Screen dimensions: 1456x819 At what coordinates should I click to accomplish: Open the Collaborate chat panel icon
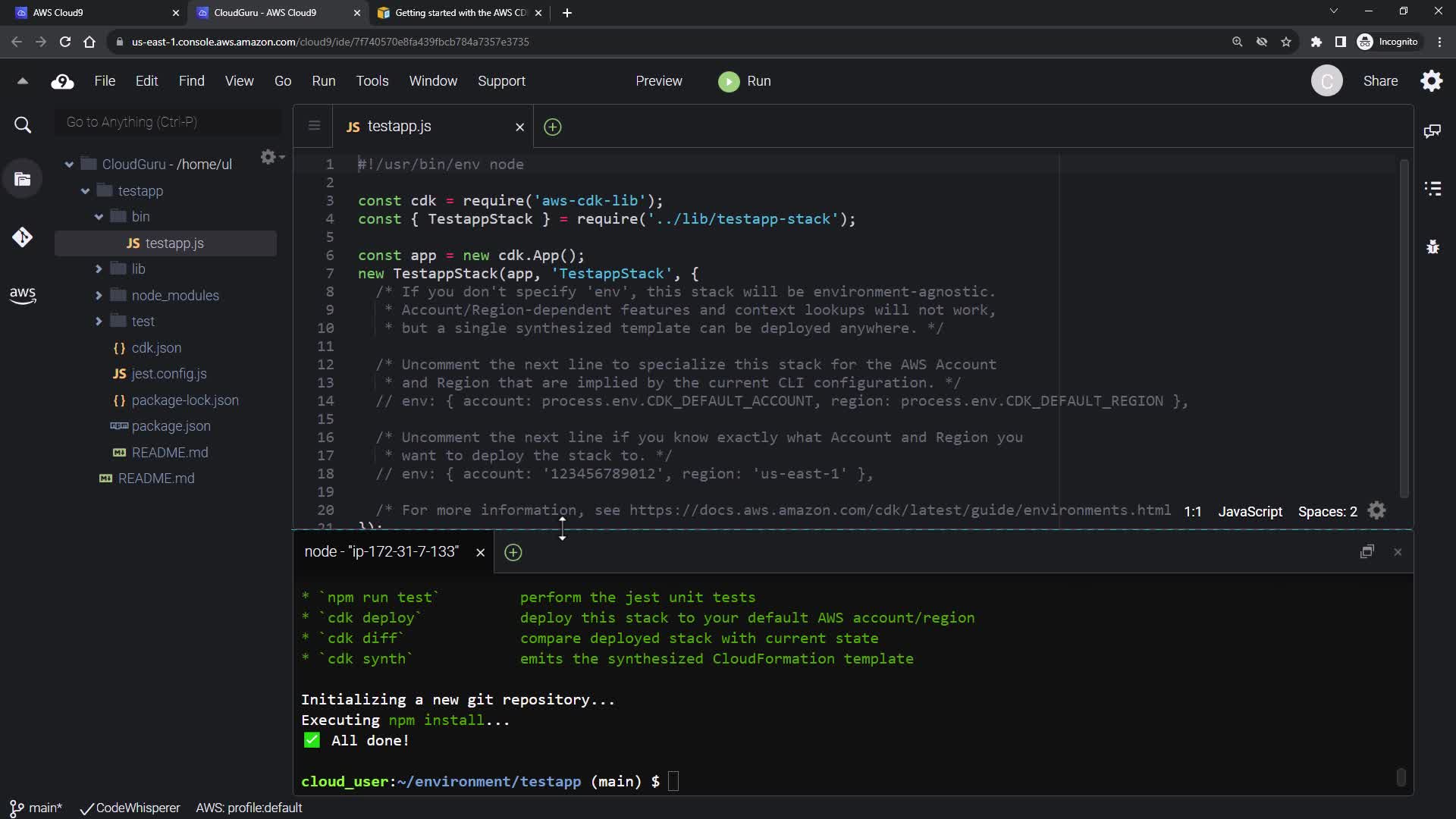click(x=1432, y=131)
